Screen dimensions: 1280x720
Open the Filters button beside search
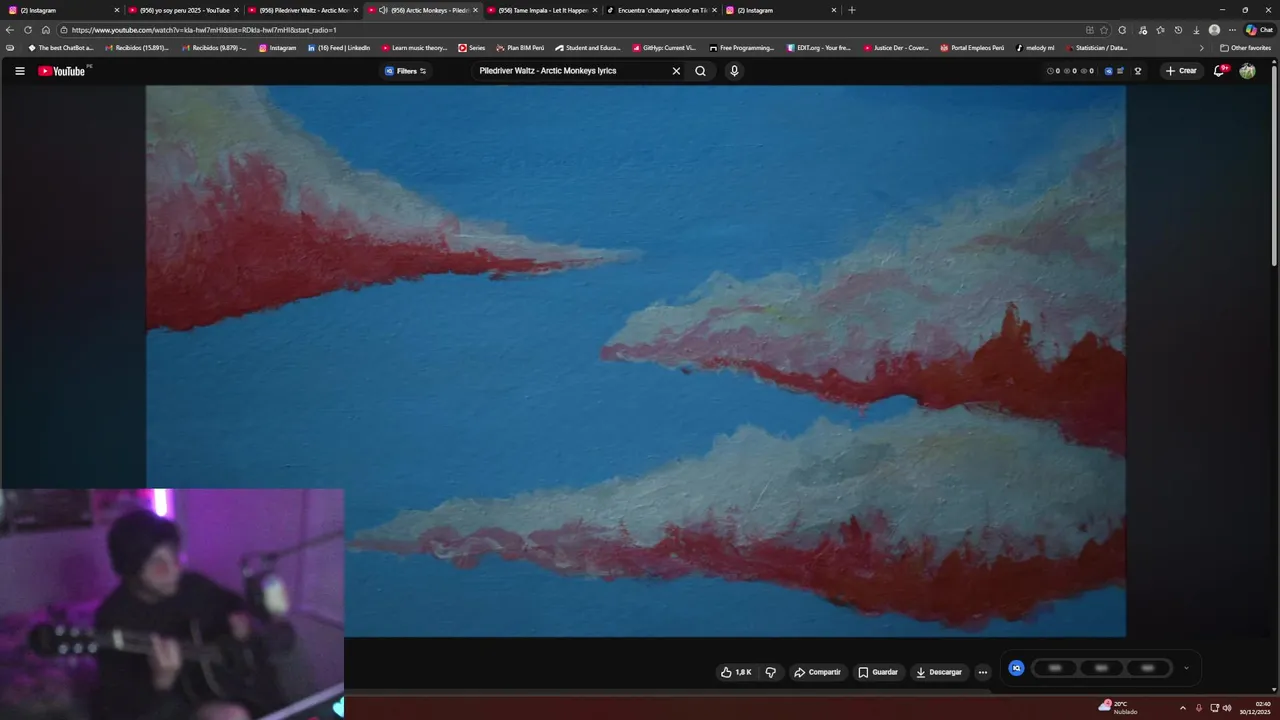(x=405, y=71)
